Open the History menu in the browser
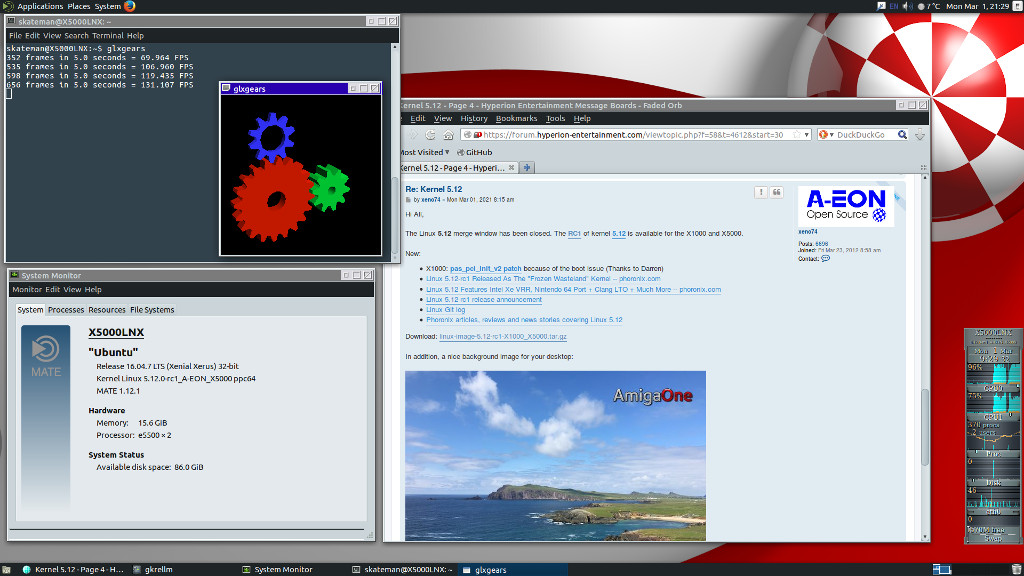Viewport: 1024px width, 576px height. (x=473, y=118)
